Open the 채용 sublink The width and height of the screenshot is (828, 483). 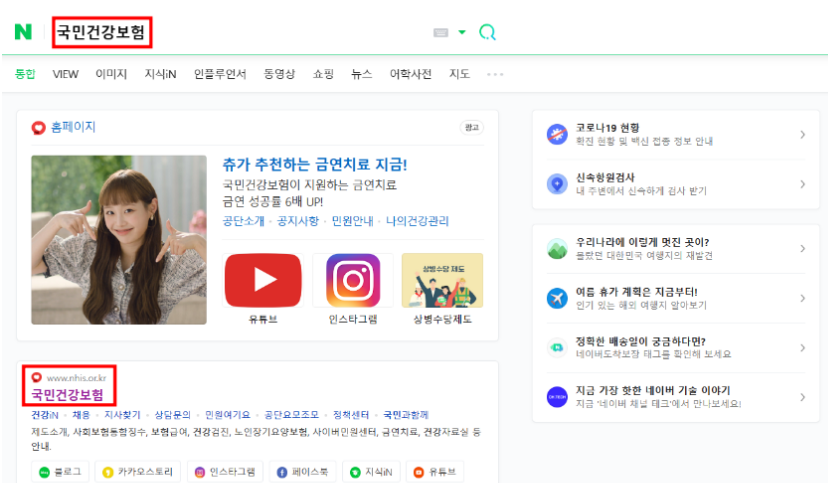click(81, 415)
